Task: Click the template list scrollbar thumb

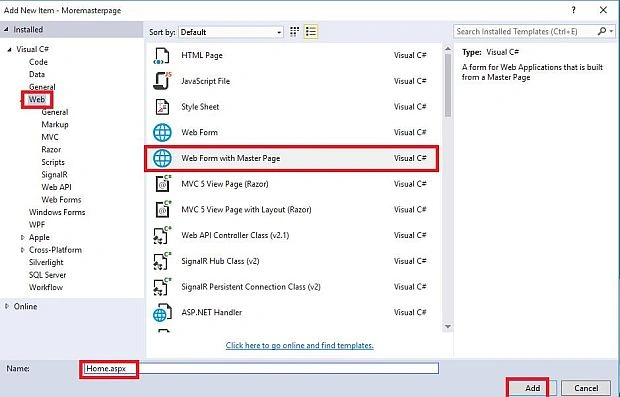Action: click(448, 85)
